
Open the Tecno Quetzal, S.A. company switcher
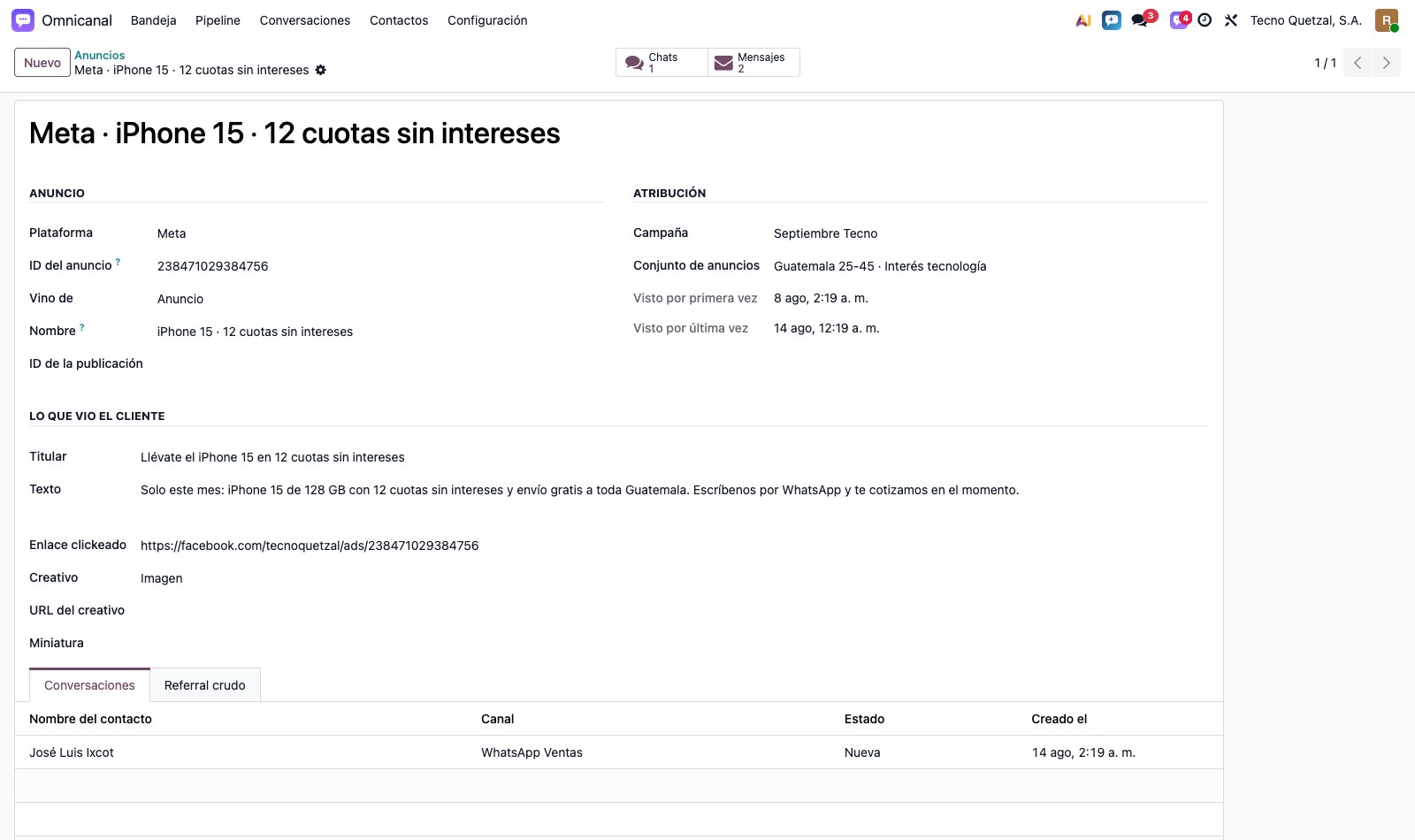coord(1305,20)
